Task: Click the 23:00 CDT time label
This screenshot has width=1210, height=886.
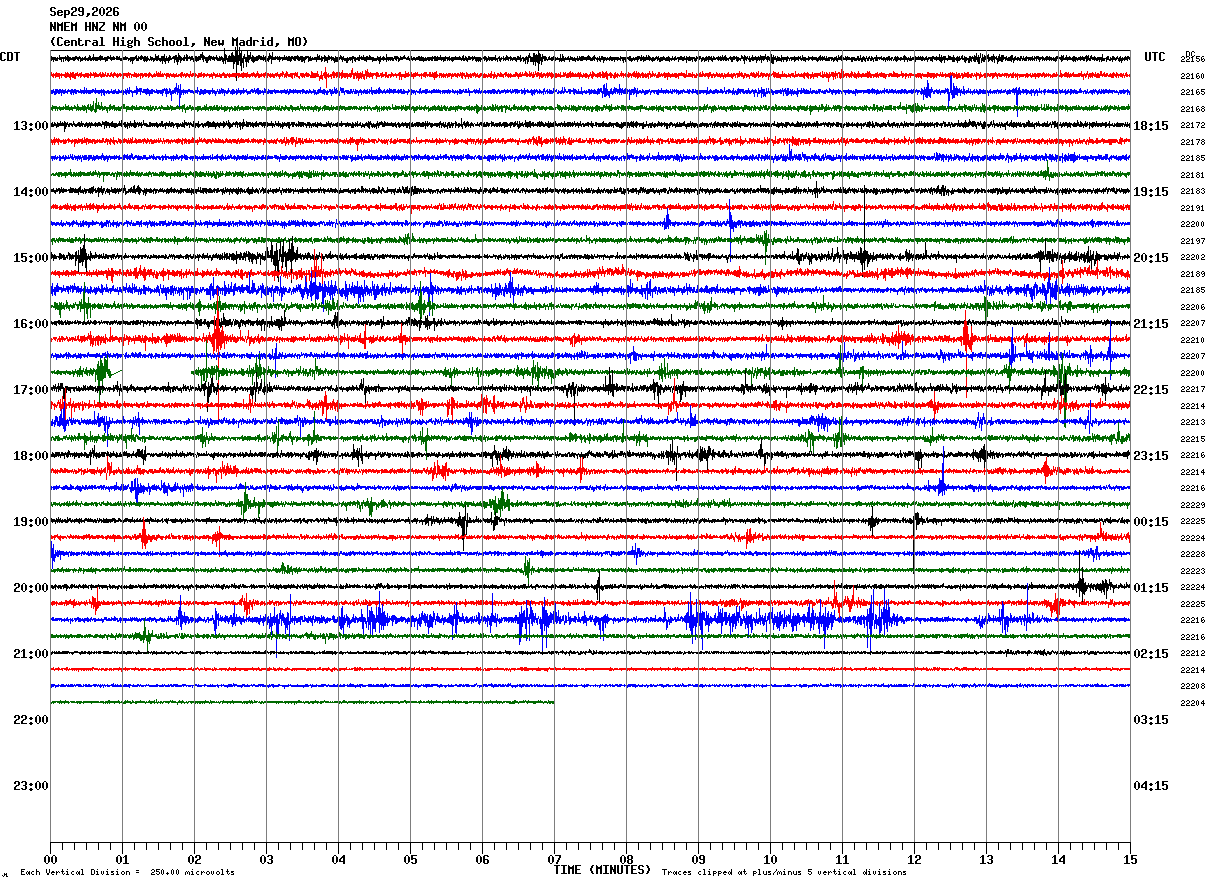Action: click(30, 786)
